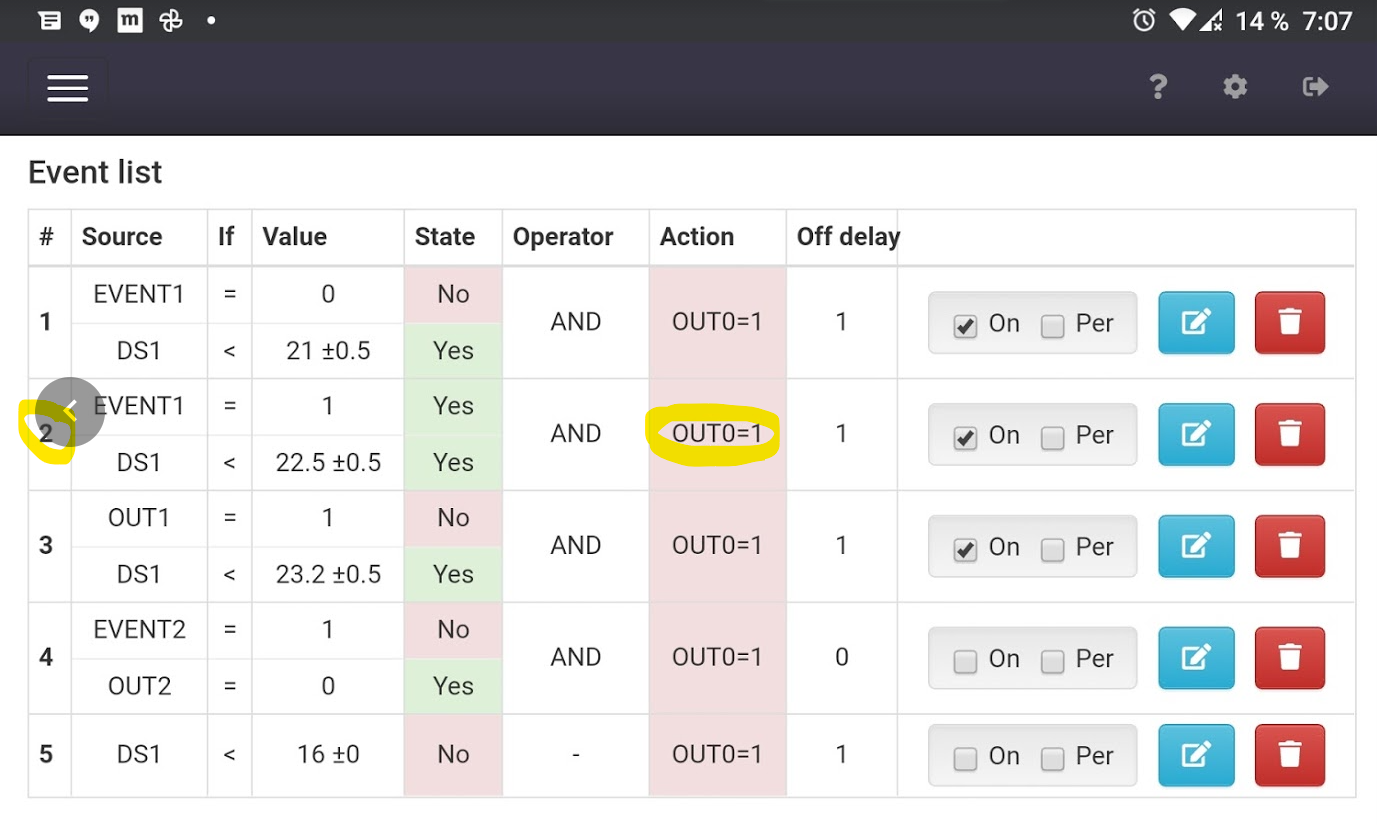Edit event 4 with blue pencil button
1377x825 pixels.
point(1196,658)
